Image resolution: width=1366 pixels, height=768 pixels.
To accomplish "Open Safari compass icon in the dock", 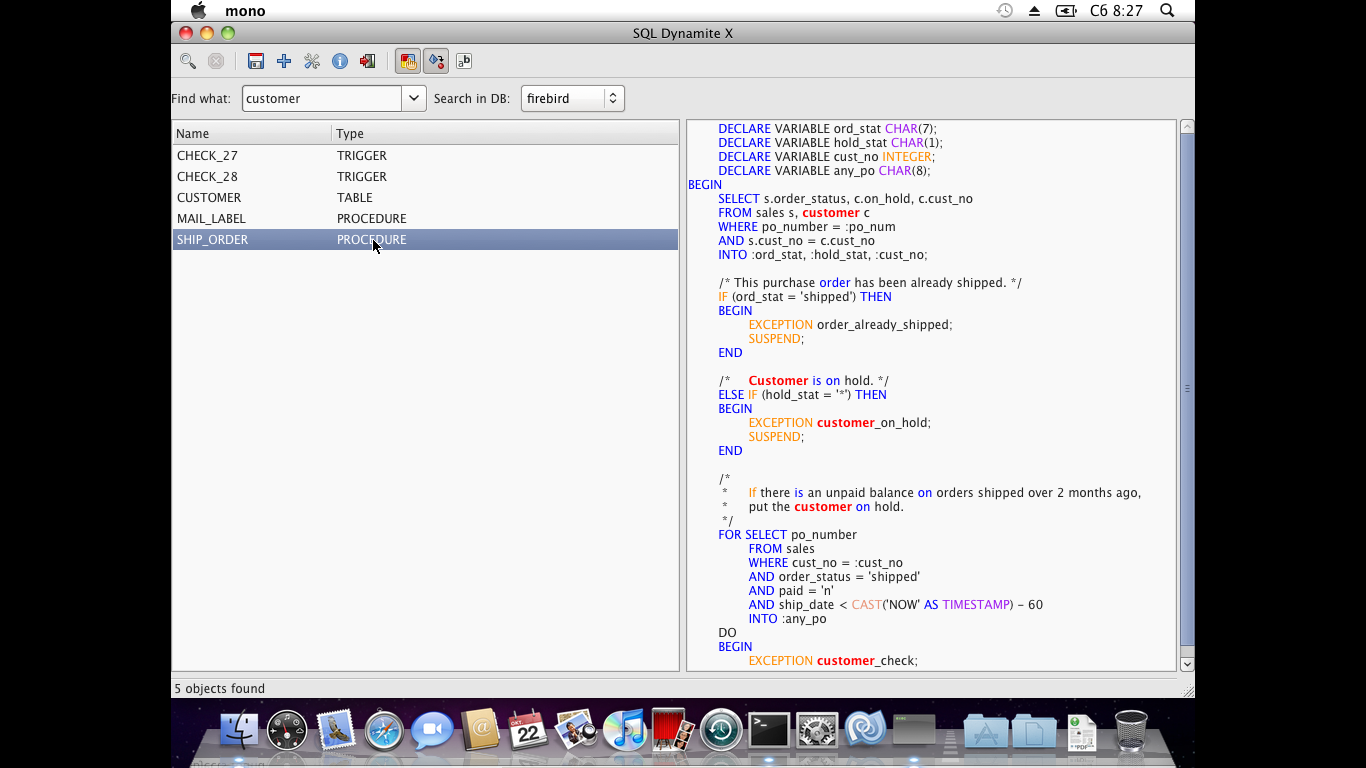I will click(x=383, y=731).
